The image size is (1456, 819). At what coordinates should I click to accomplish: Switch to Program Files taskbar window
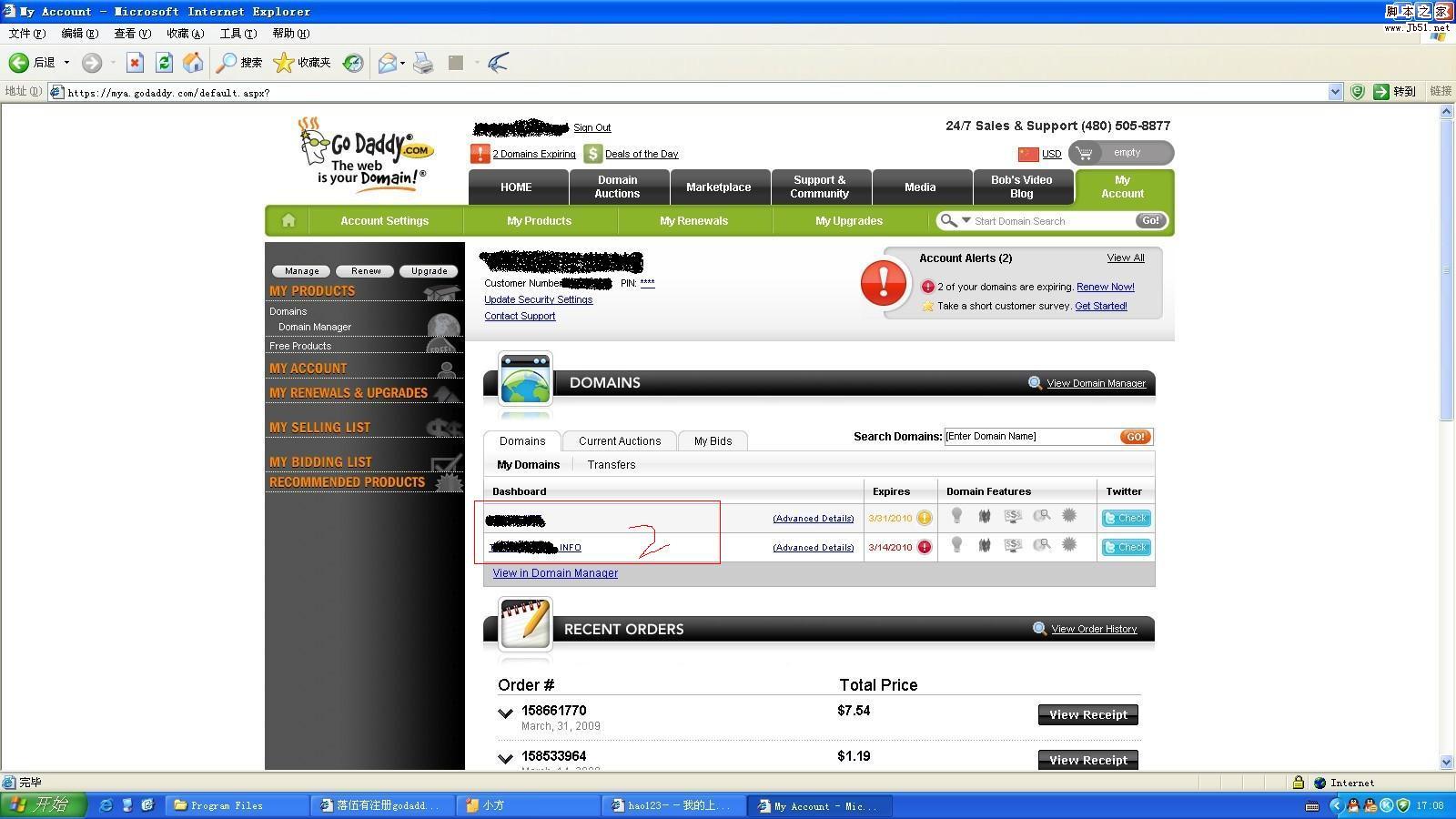(x=238, y=805)
